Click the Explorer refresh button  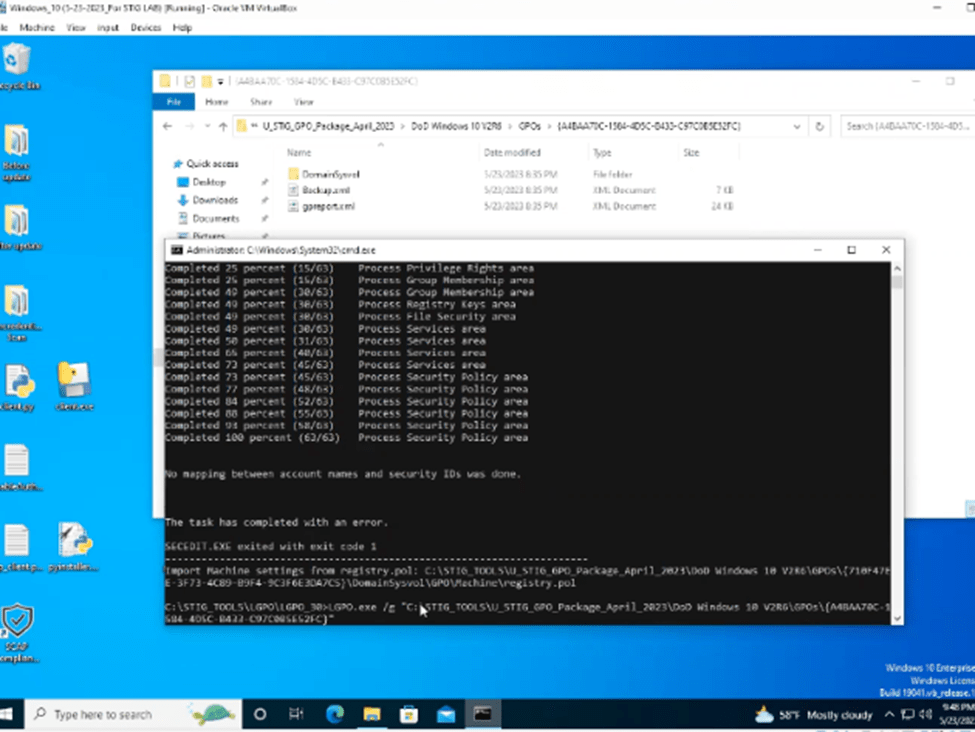pos(820,126)
